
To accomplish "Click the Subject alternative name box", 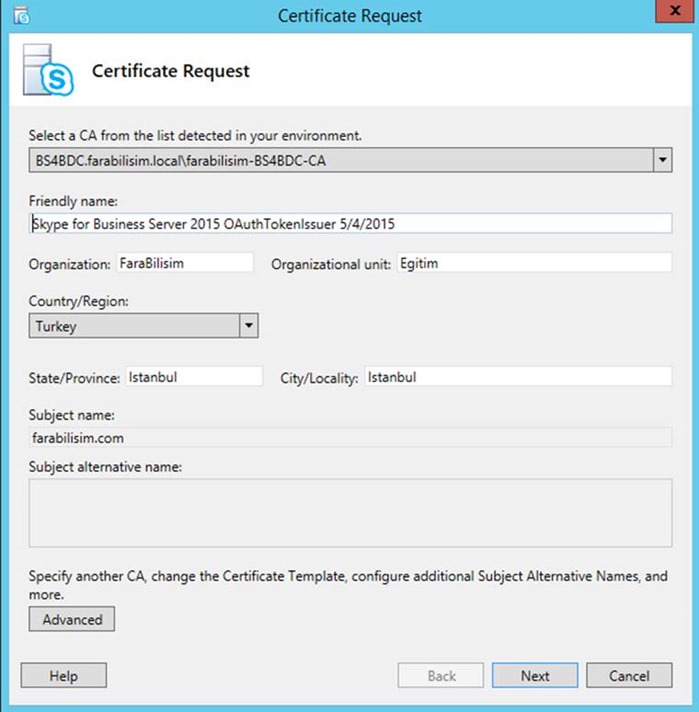I will 350,513.
